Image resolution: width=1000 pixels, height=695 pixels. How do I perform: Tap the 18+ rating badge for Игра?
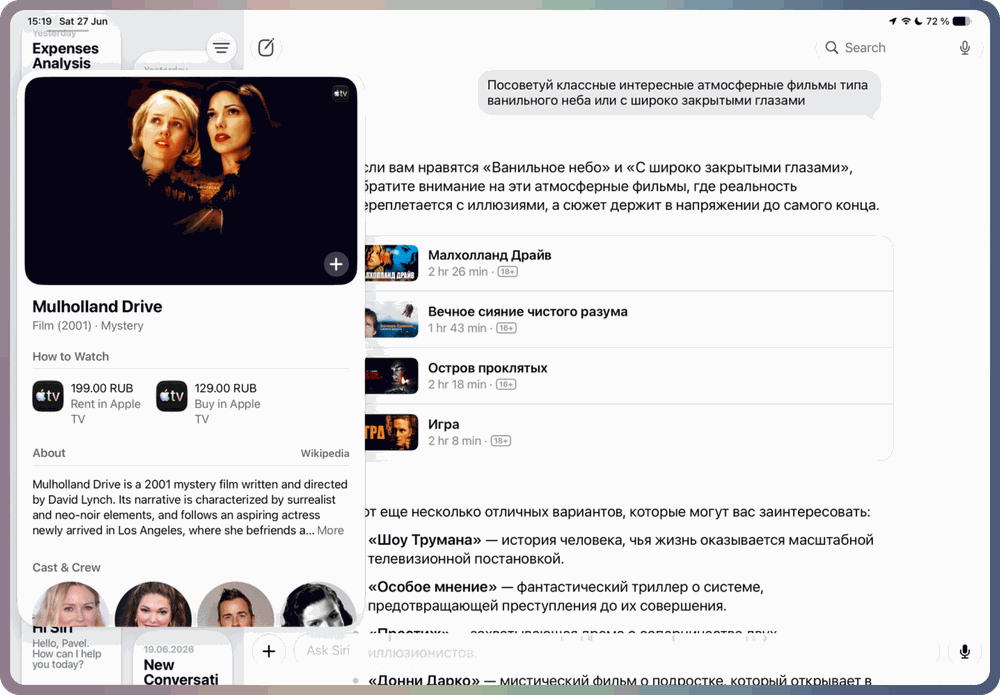coord(501,441)
